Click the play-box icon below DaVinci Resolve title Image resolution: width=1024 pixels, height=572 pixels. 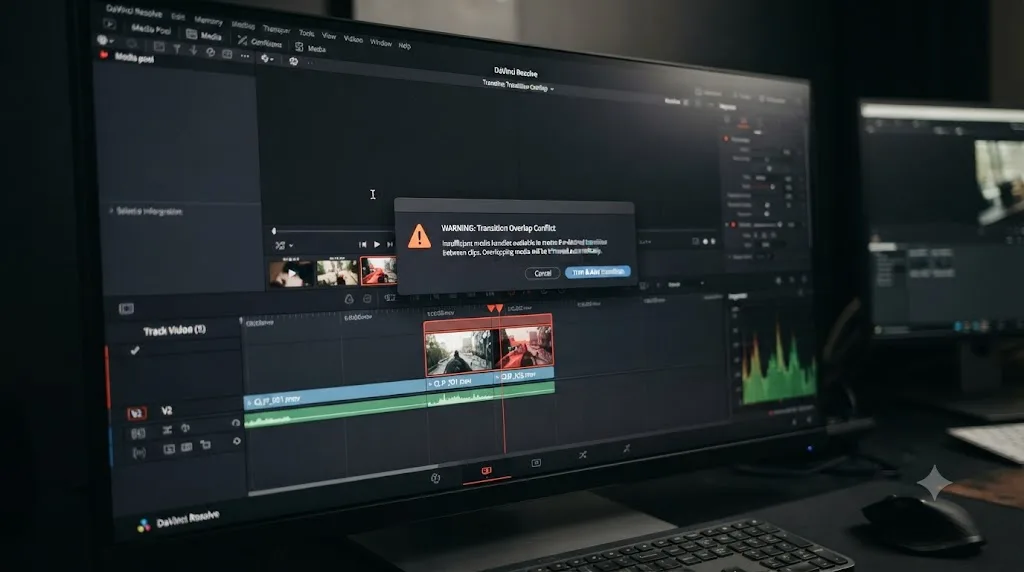click(x=110, y=24)
